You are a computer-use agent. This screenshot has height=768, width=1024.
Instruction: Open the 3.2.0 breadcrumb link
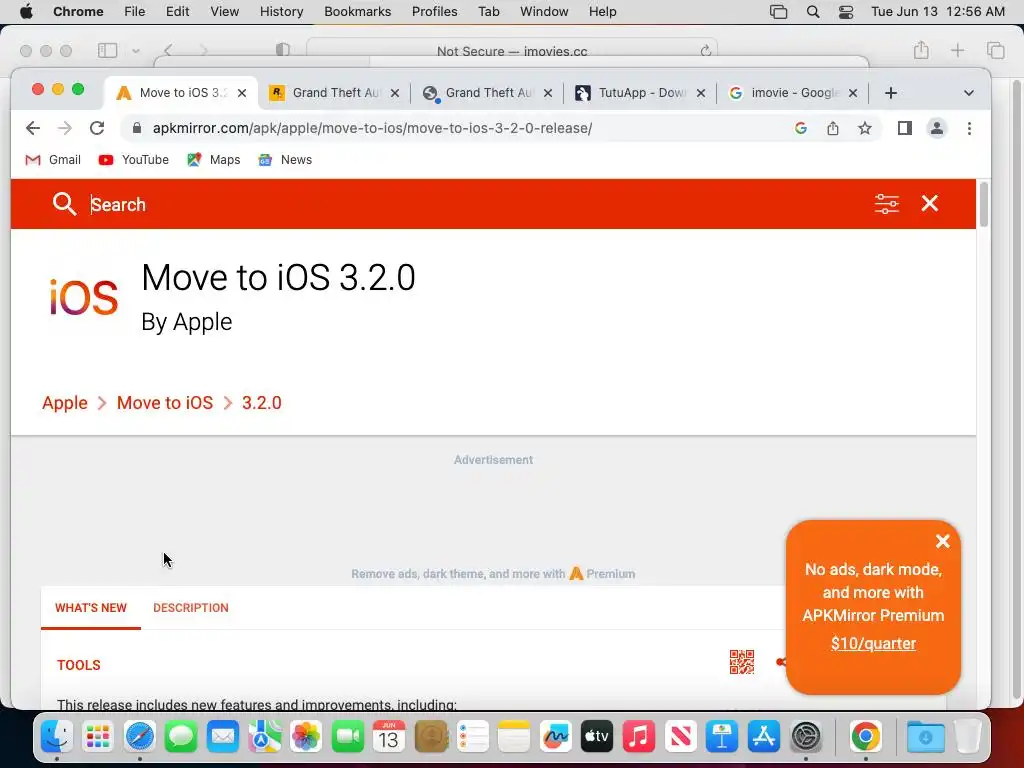(x=261, y=403)
